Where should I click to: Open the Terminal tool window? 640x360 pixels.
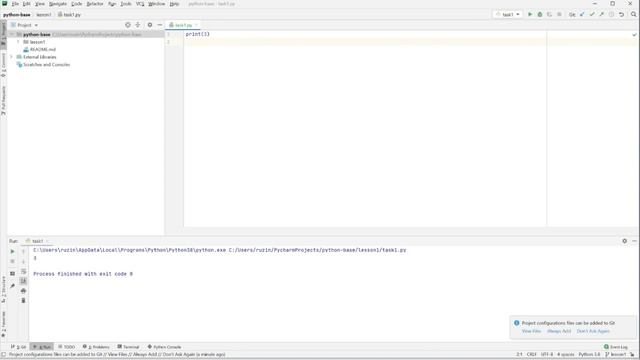click(x=129, y=347)
